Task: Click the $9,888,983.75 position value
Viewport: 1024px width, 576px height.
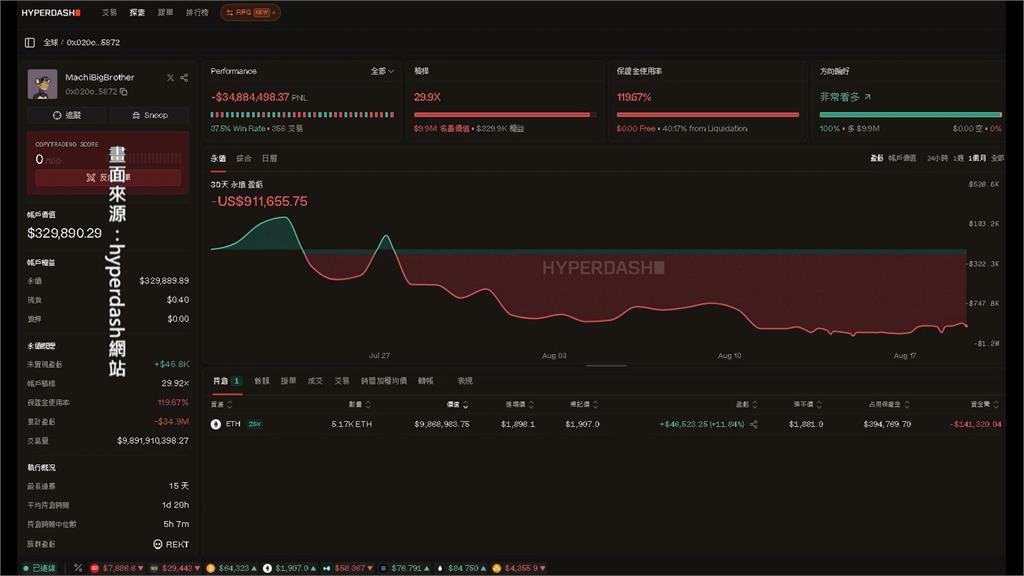Action: click(x=441, y=424)
